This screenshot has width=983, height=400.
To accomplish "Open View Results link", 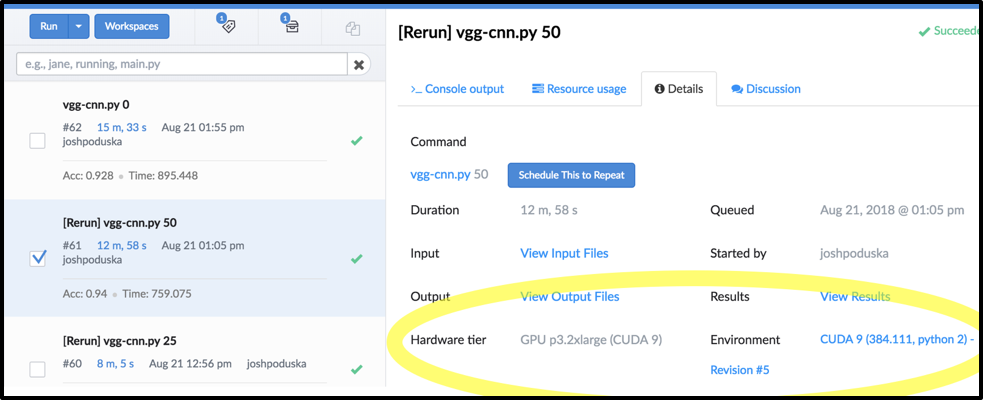I will pos(855,297).
